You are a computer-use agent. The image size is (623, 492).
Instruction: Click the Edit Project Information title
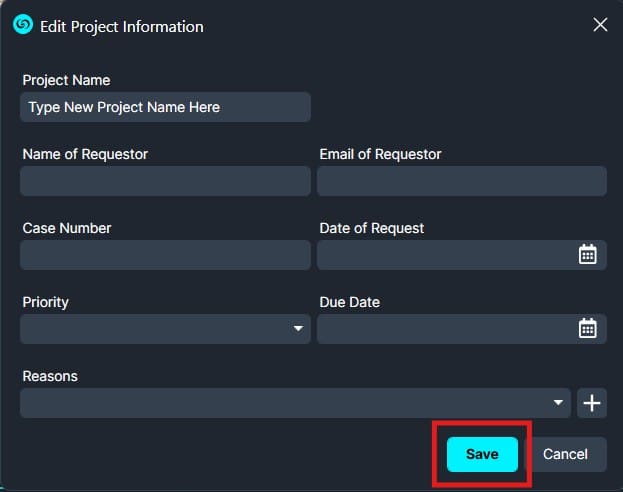pyautogui.click(x=122, y=27)
